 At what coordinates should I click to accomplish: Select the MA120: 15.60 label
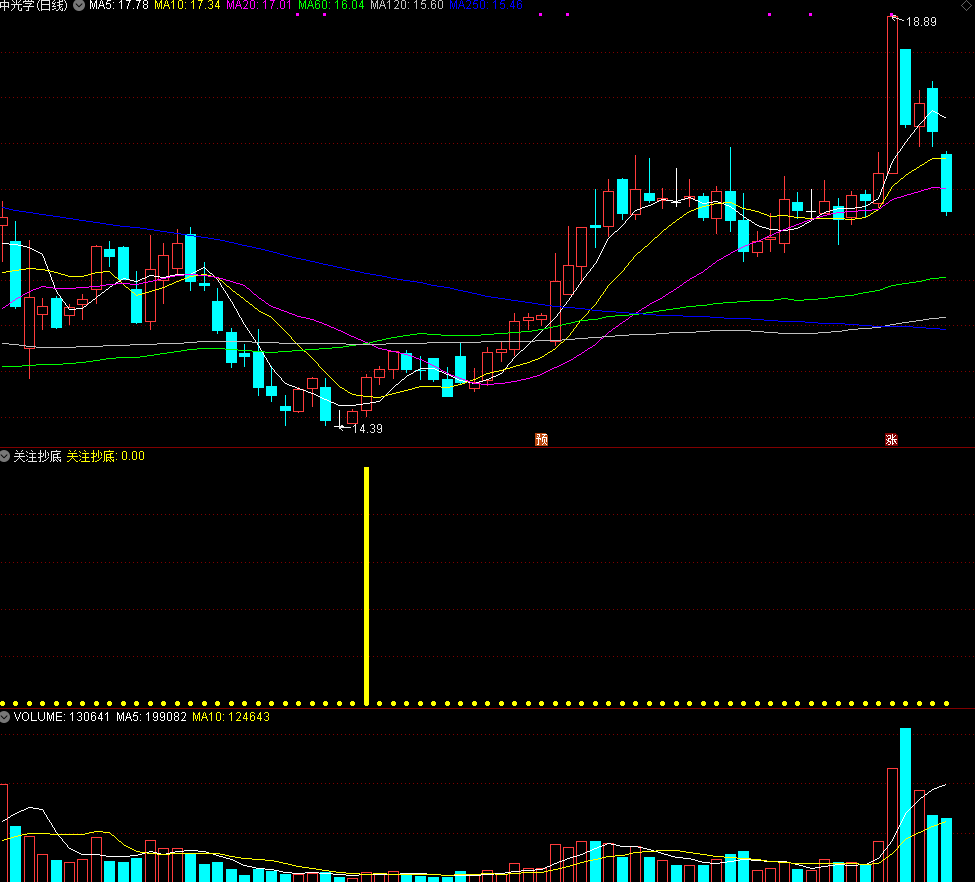(x=407, y=6)
